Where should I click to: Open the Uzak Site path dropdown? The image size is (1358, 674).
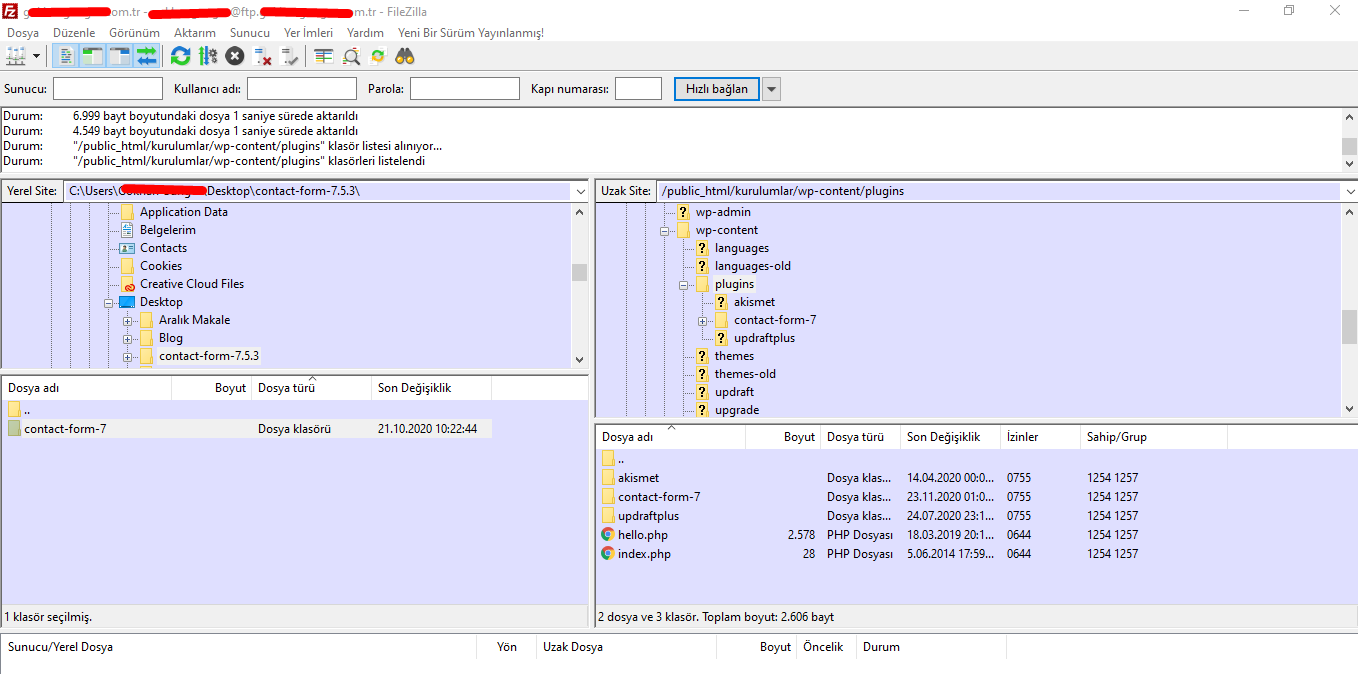pos(1350,191)
